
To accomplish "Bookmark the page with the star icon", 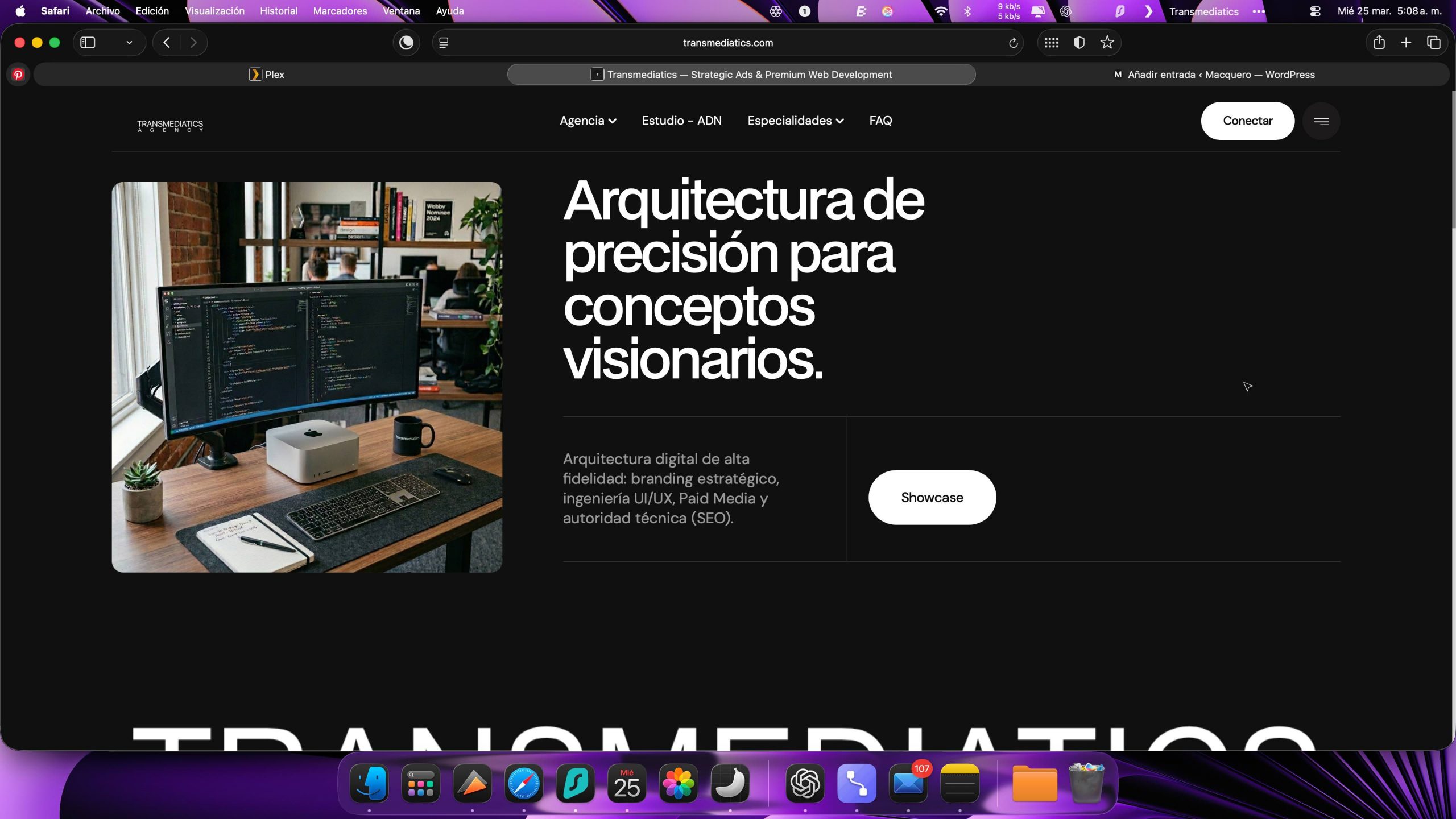I will click(1107, 43).
